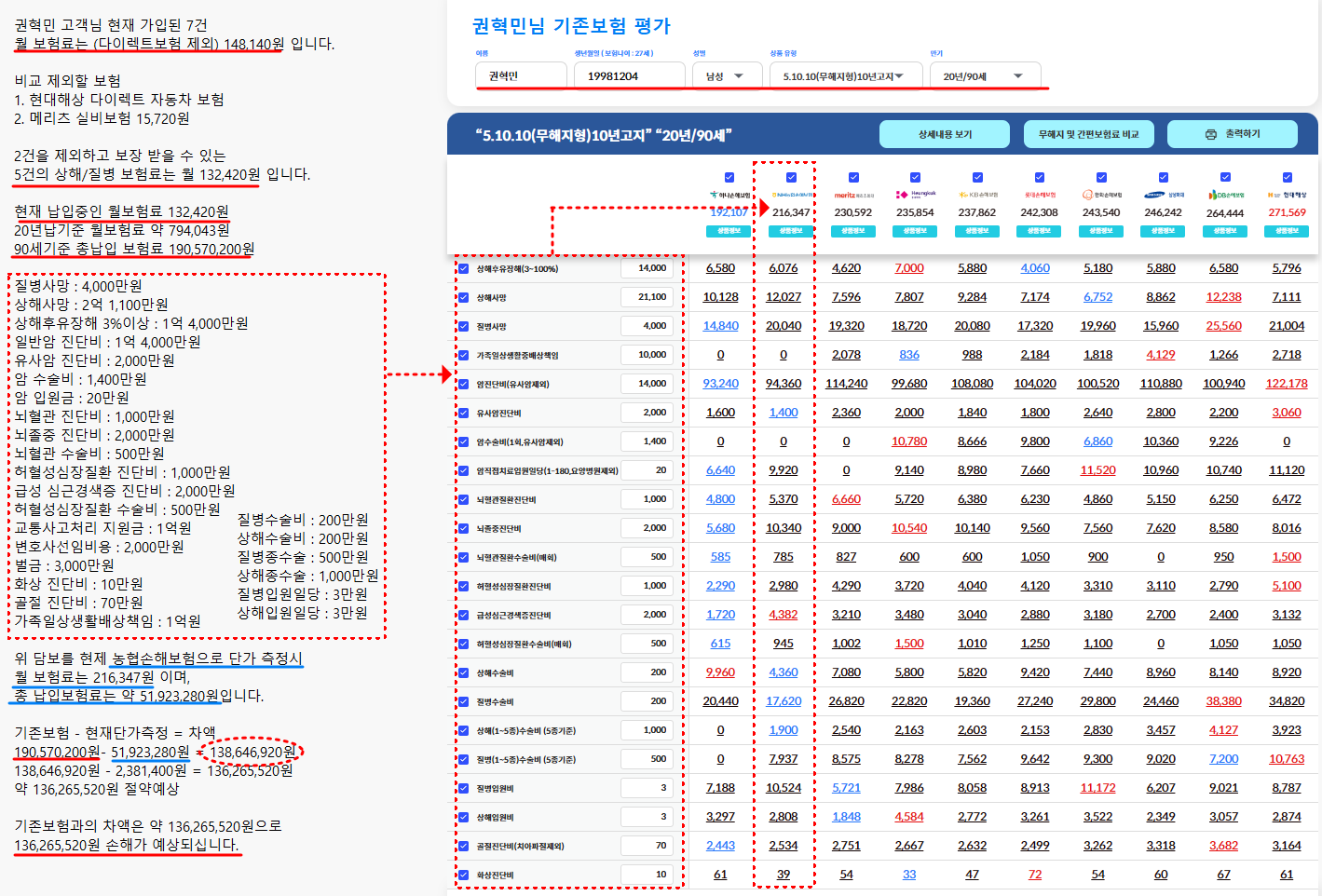The image size is (1322, 896).
Task: Click the 25,560 질병사망 premium link
Action: click(1223, 326)
